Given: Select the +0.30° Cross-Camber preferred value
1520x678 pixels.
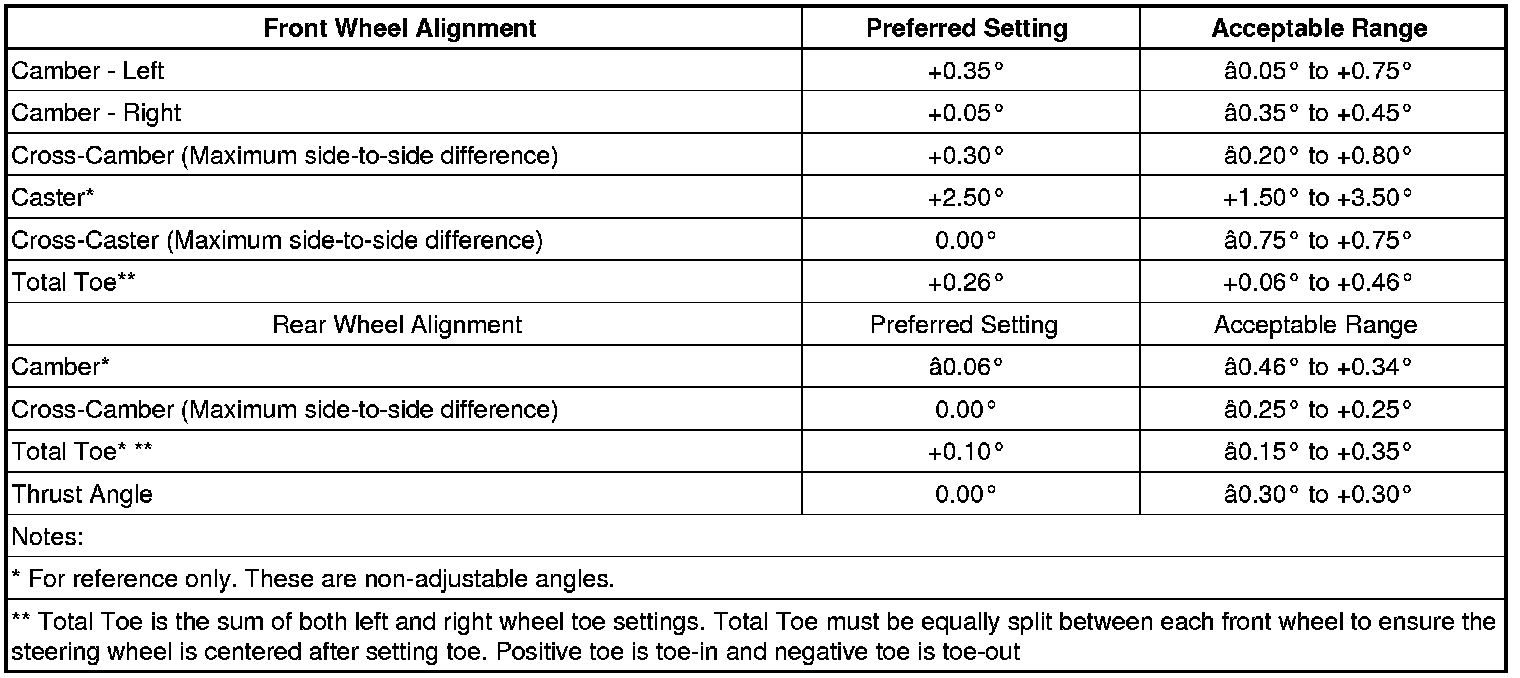Looking at the screenshot, I should click(x=965, y=156).
